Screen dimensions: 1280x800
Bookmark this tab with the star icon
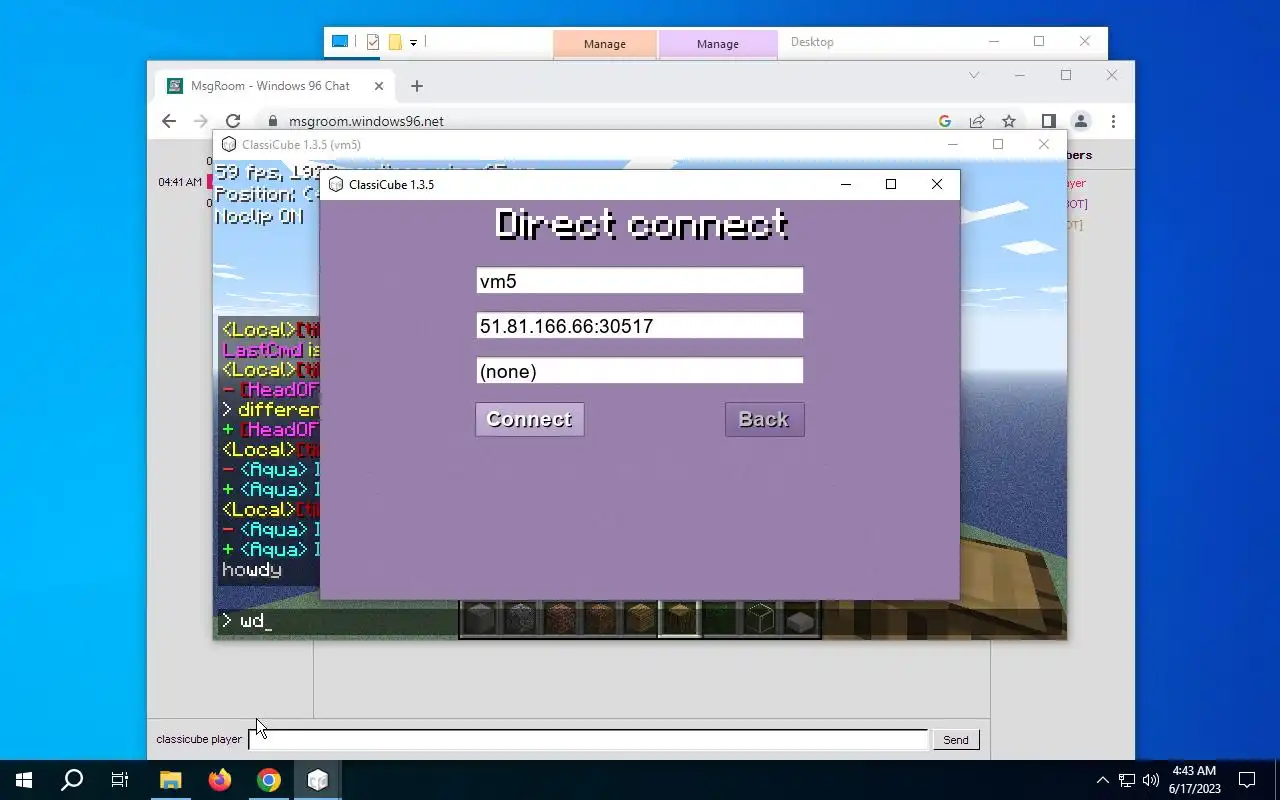coord(1009,121)
